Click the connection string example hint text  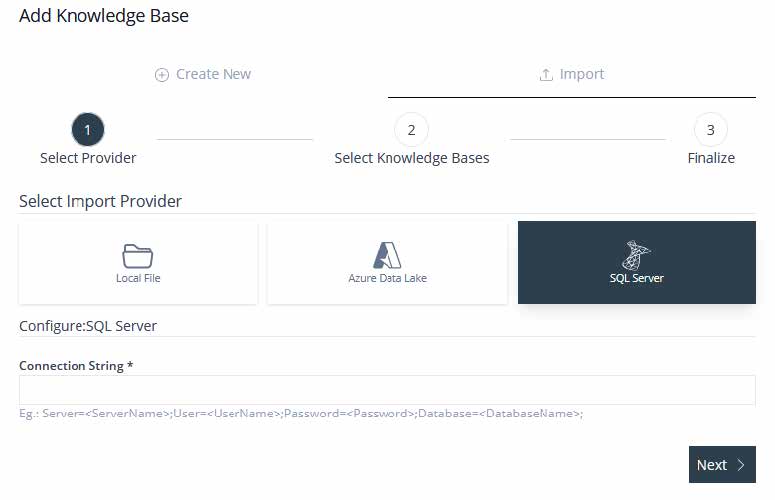pyautogui.click(x=301, y=414)
